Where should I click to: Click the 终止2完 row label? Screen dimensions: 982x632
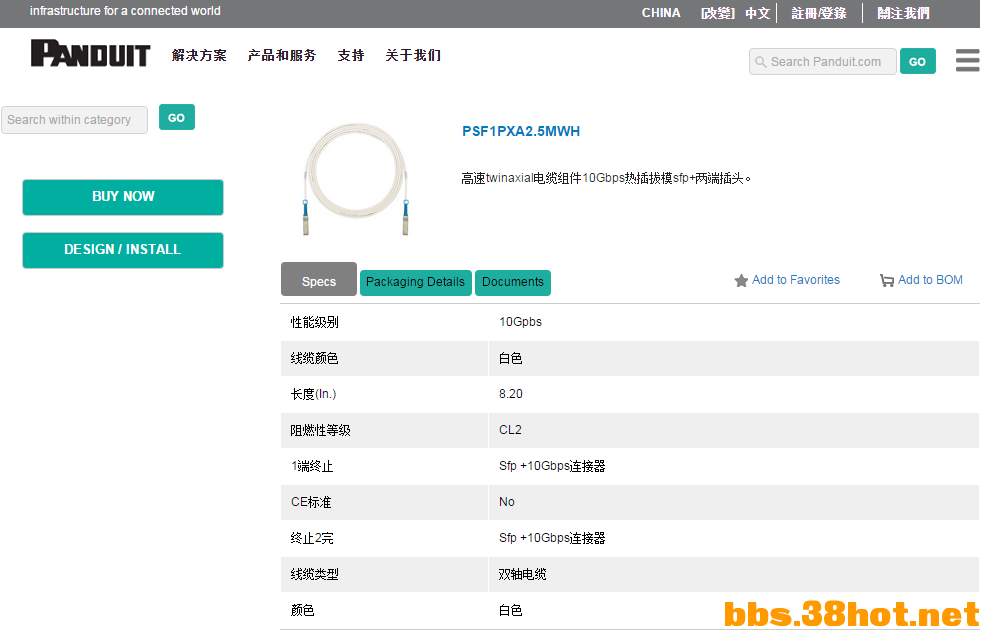312,538
